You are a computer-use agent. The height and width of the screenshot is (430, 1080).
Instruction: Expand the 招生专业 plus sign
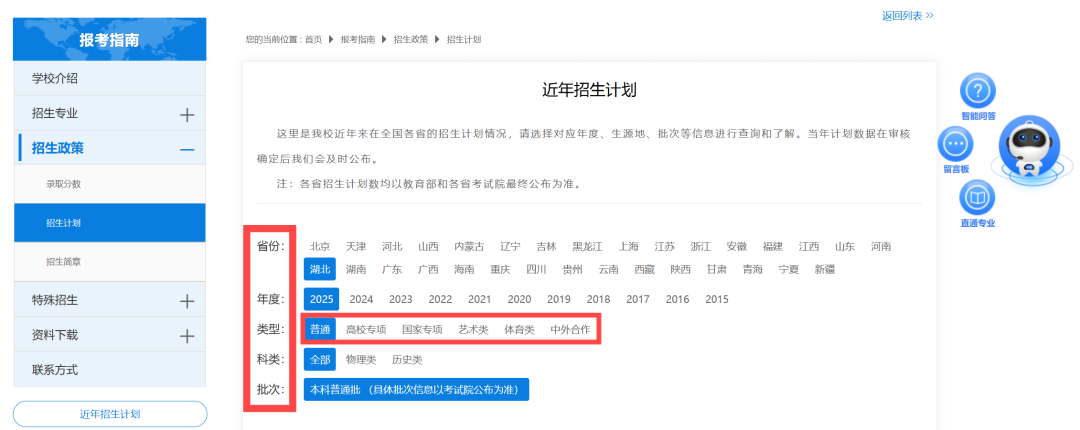[186, 114]
